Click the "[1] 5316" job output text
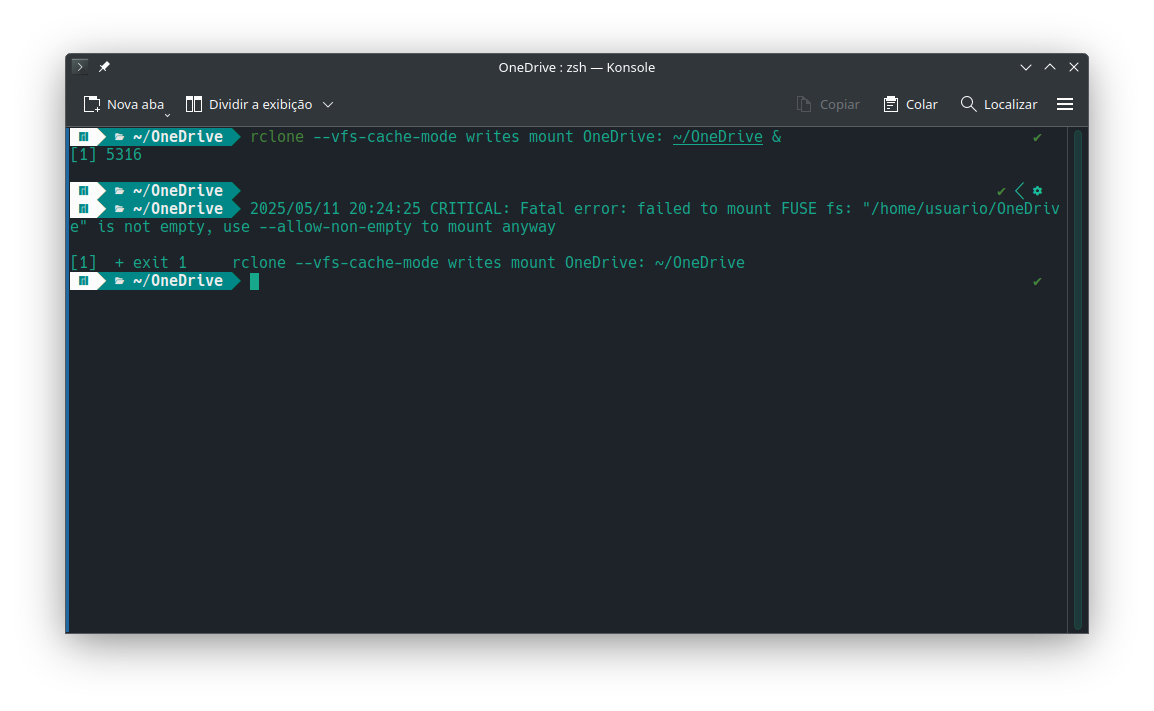Image resolution: width=1154 pixels, height=711 pixels. (x=106, y=155)
